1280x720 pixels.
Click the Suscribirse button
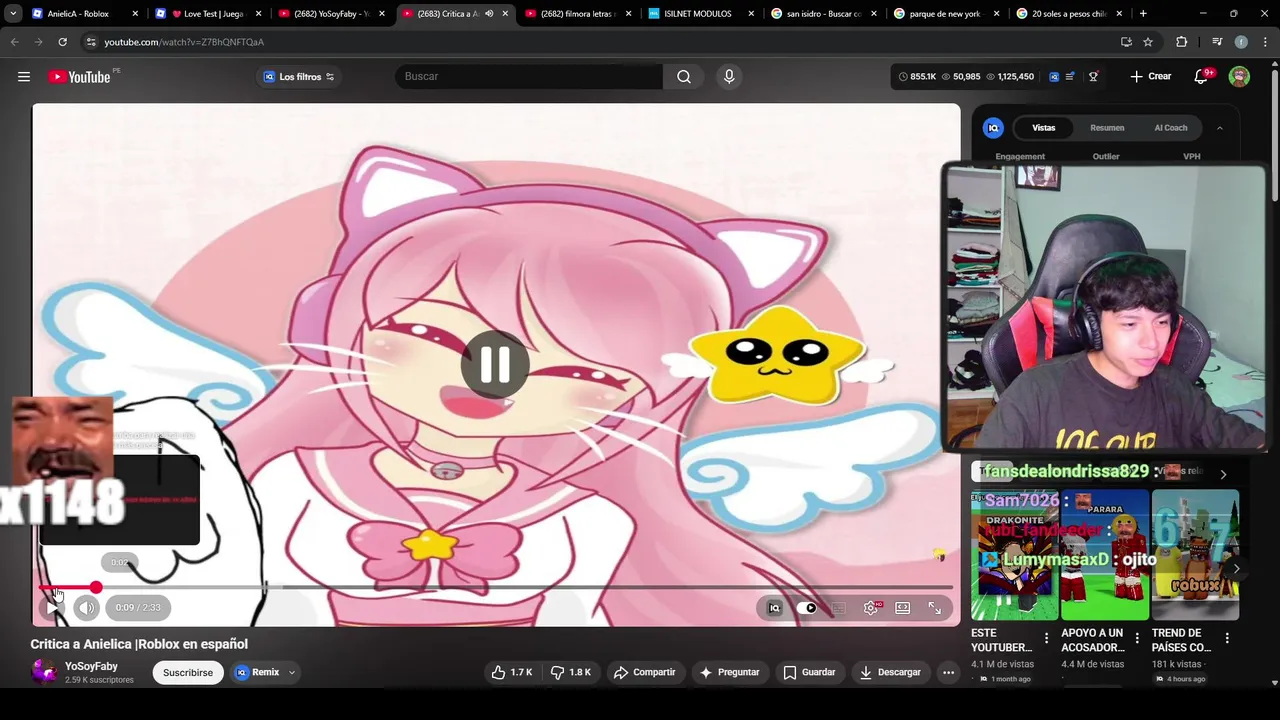188,673
